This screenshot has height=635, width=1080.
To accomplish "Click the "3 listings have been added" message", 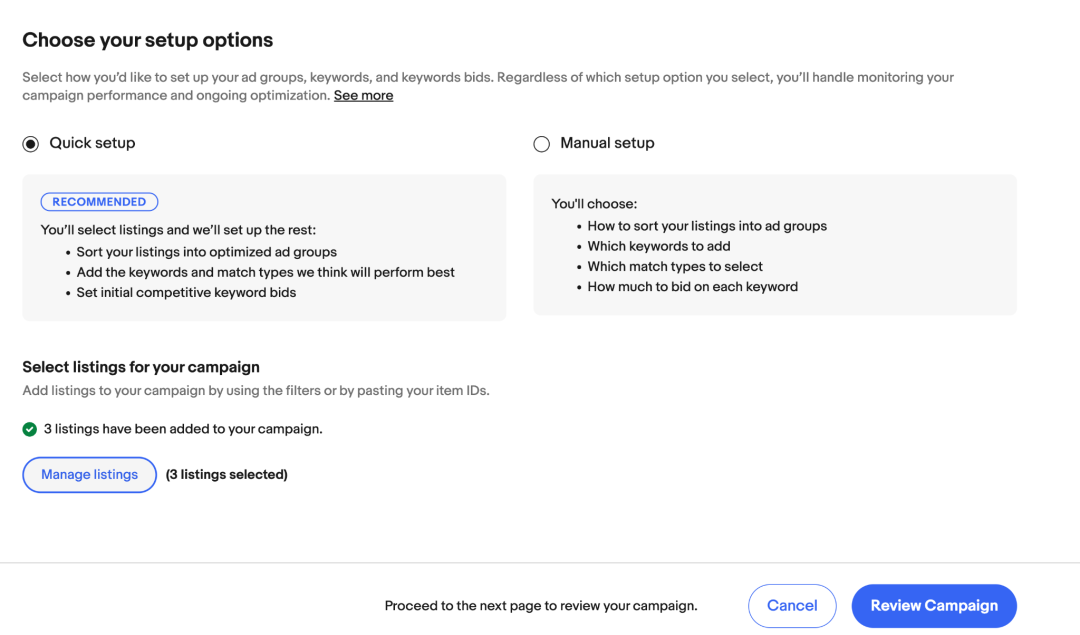I will click(183, 430).
